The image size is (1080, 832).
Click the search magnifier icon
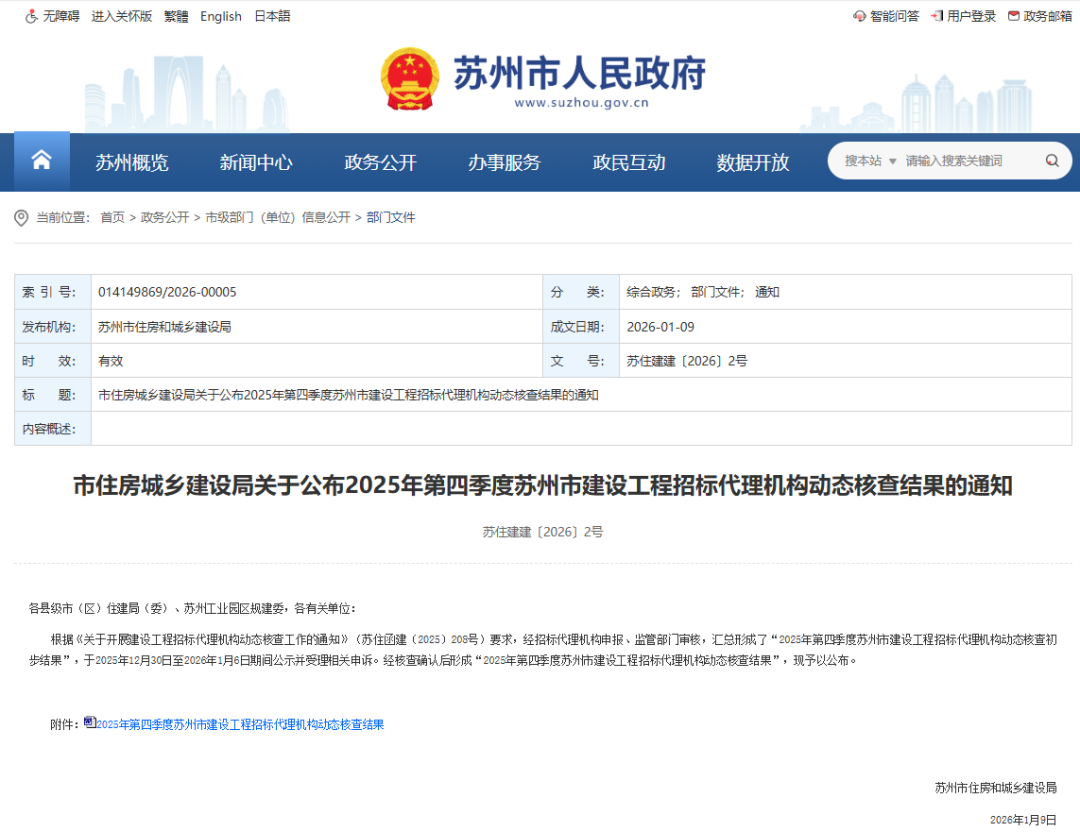click(x=1052, y=161)
